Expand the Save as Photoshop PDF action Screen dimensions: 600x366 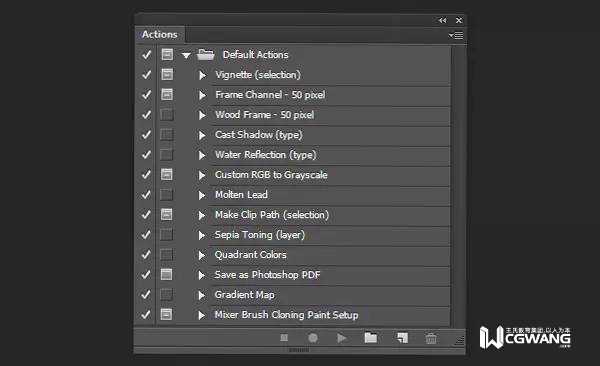(x=202, y=275)
